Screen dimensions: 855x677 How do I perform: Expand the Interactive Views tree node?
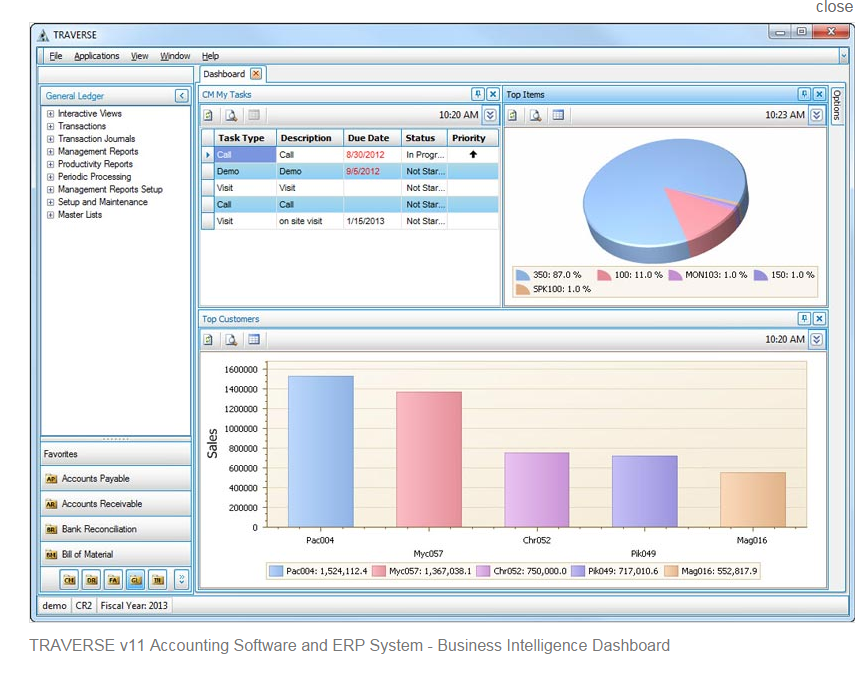(50, 113)
